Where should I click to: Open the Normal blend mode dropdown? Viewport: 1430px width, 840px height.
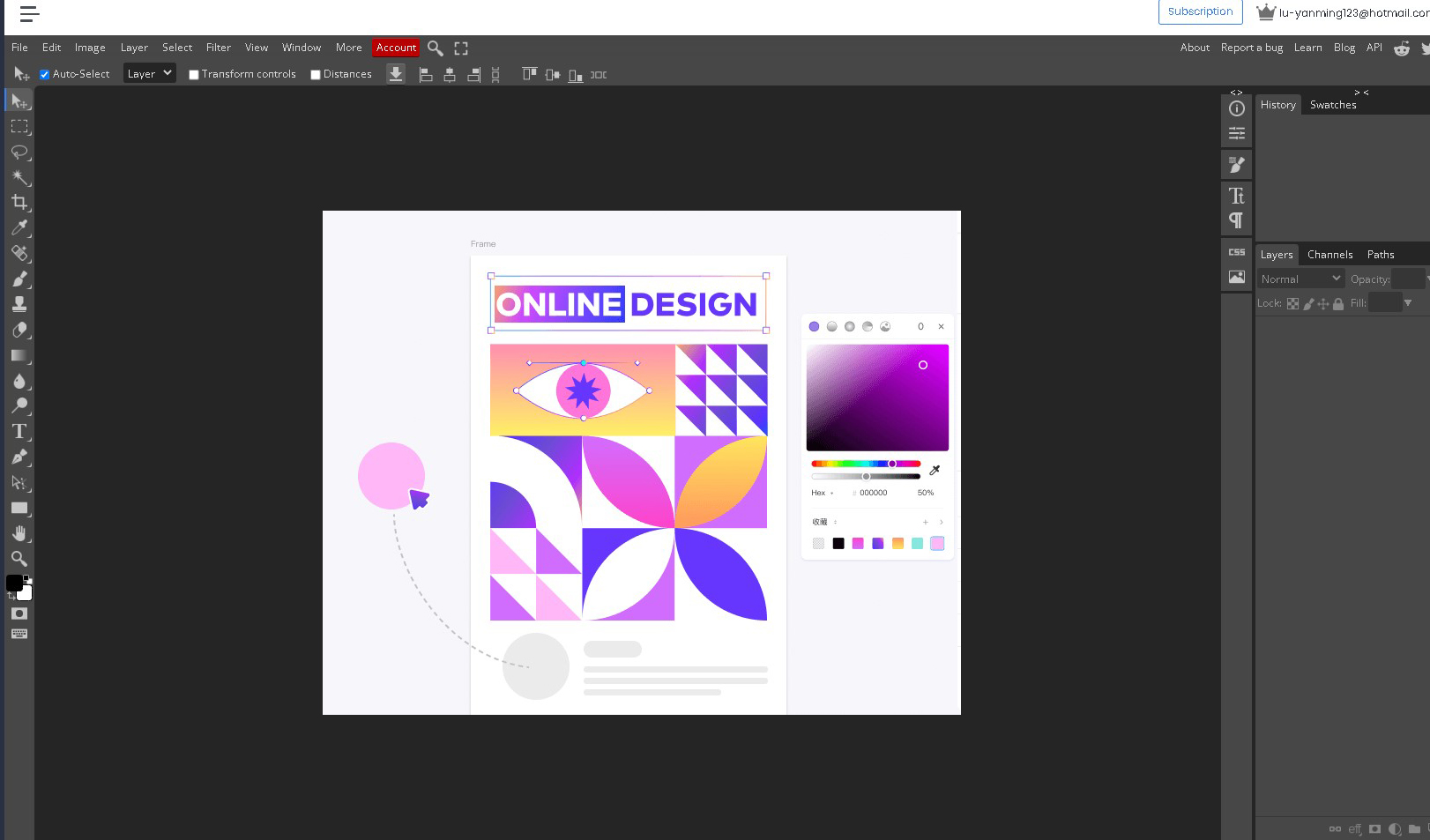[x=1300, y=279]
